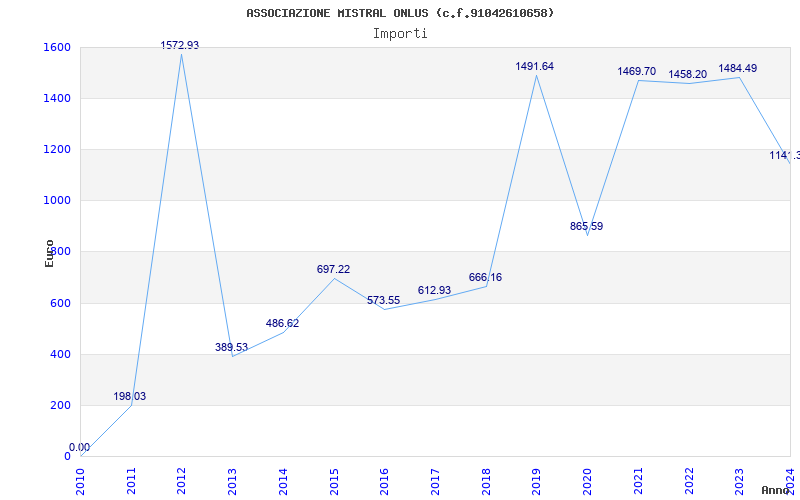Select the 612.93 data label

click(x=434, y=290)
